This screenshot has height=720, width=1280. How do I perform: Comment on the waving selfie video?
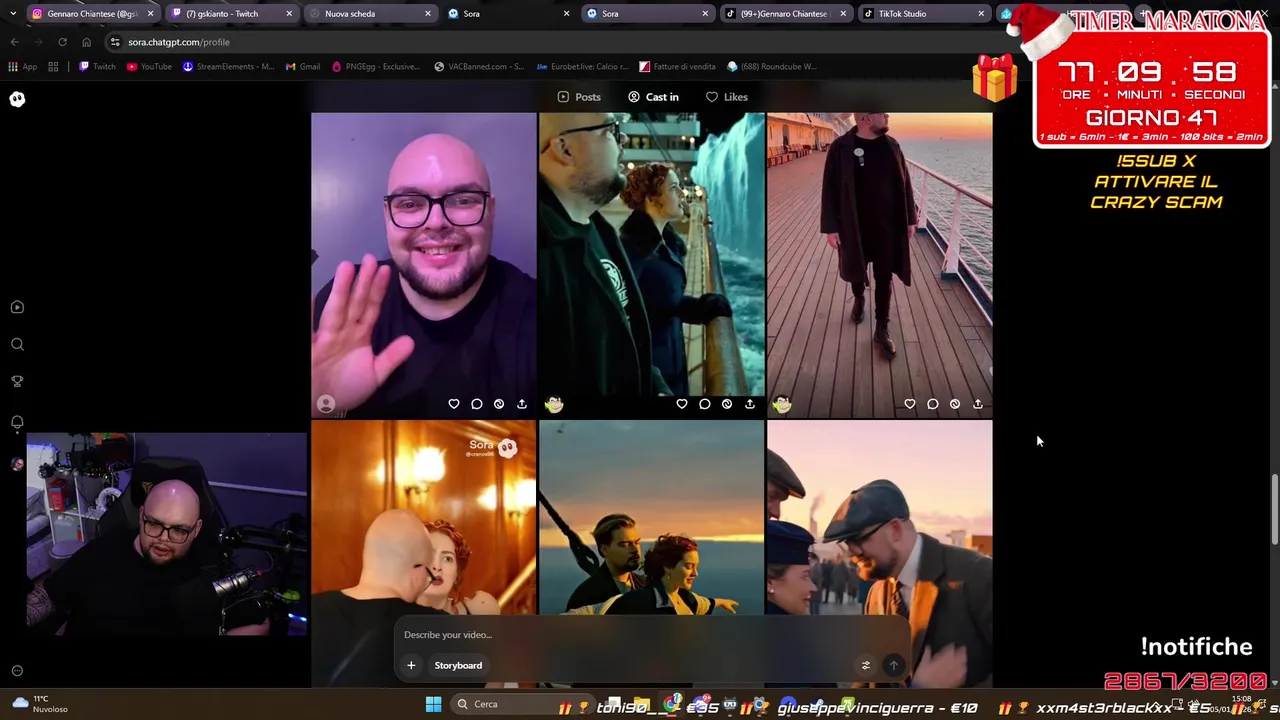tap(476, 404)
